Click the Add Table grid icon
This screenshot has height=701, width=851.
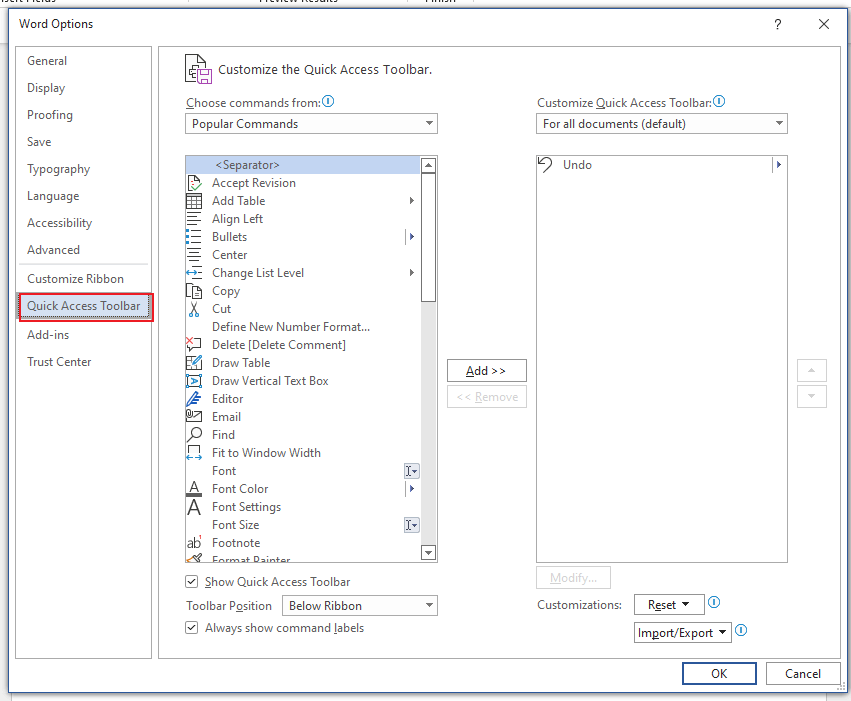coord(194,201)
